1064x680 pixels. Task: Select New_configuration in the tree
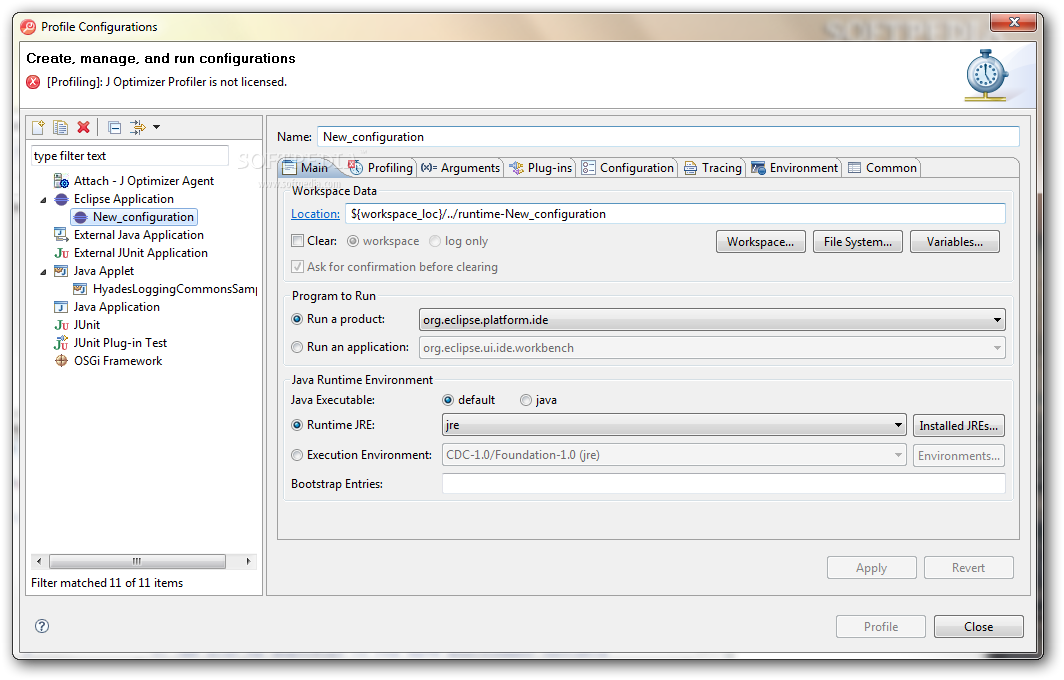coord(134,216)
